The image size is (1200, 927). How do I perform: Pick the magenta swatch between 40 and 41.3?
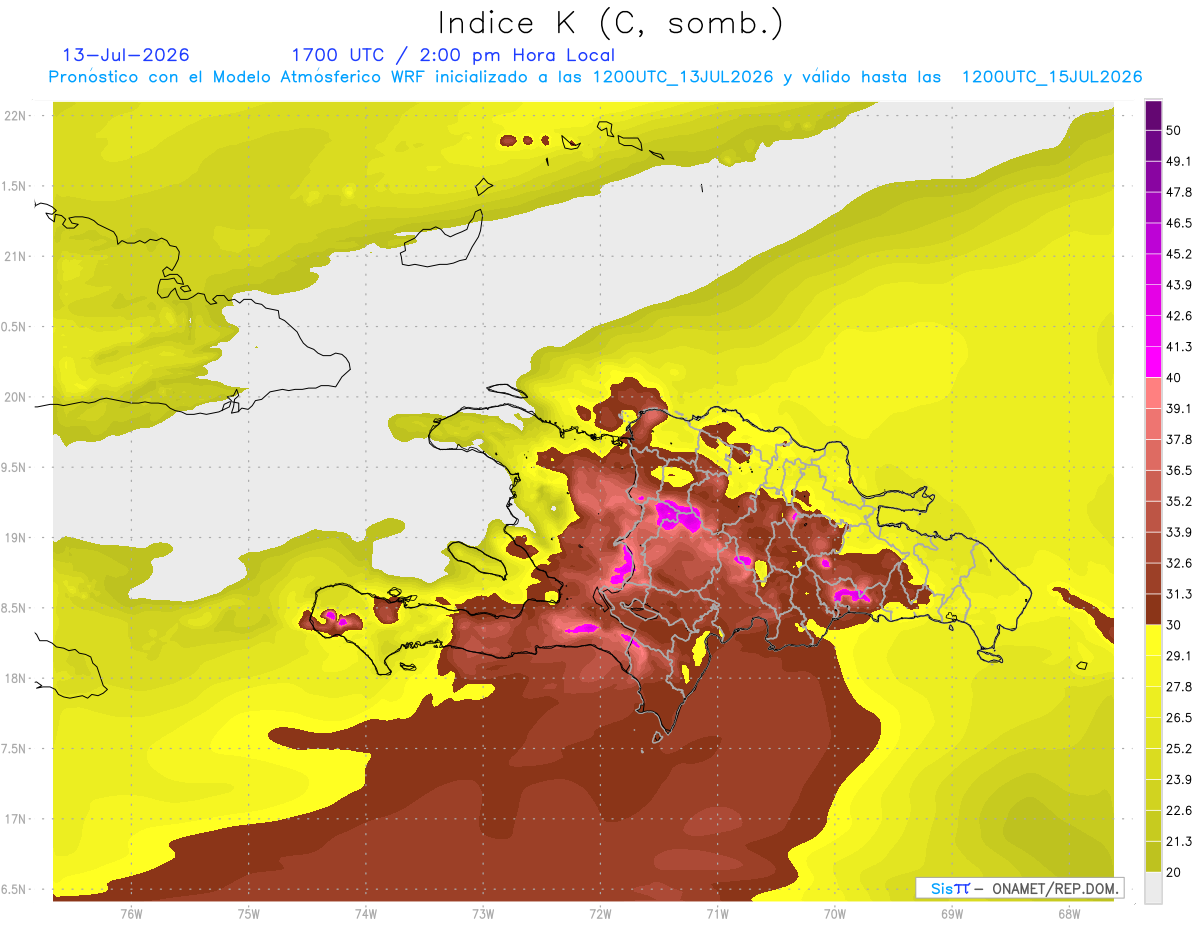pyautogui.click(x=1154, y=362)
